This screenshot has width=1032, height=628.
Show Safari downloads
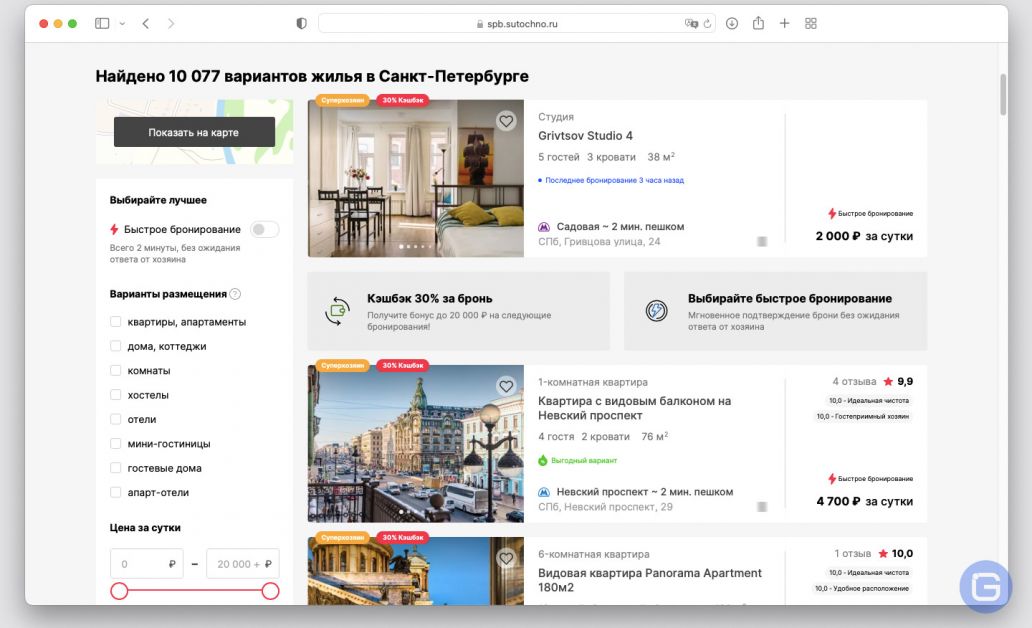click(732, 24)
